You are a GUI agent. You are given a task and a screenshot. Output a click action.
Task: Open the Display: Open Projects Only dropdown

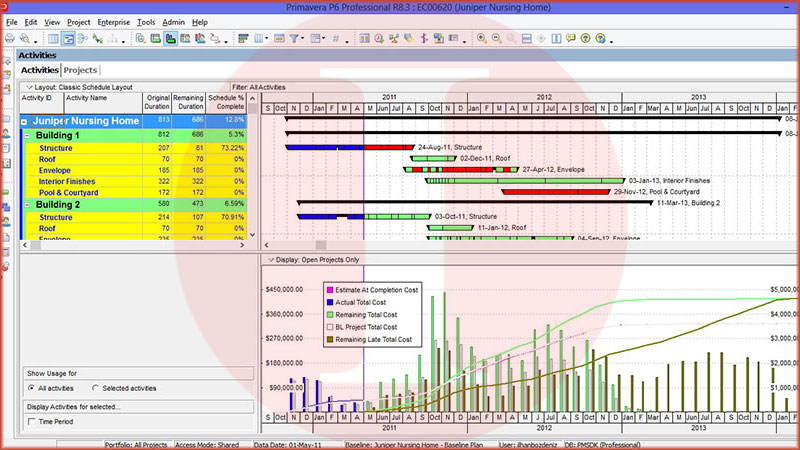pos(271,260)
